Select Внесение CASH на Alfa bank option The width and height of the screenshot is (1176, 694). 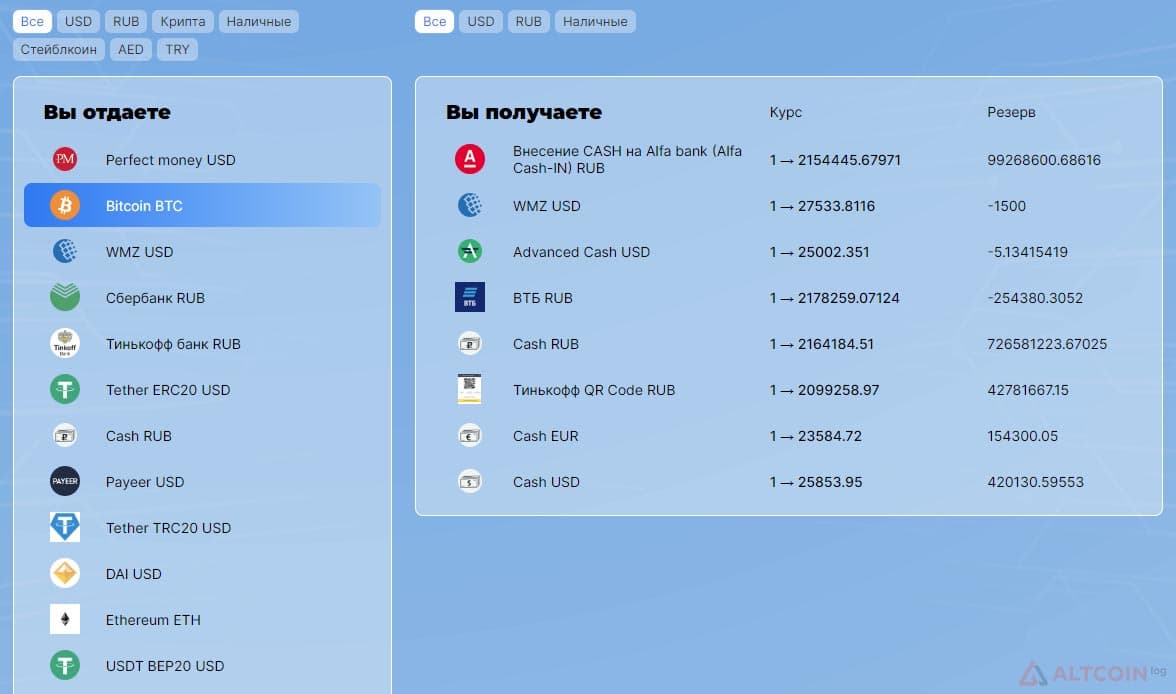pos(789,159)
